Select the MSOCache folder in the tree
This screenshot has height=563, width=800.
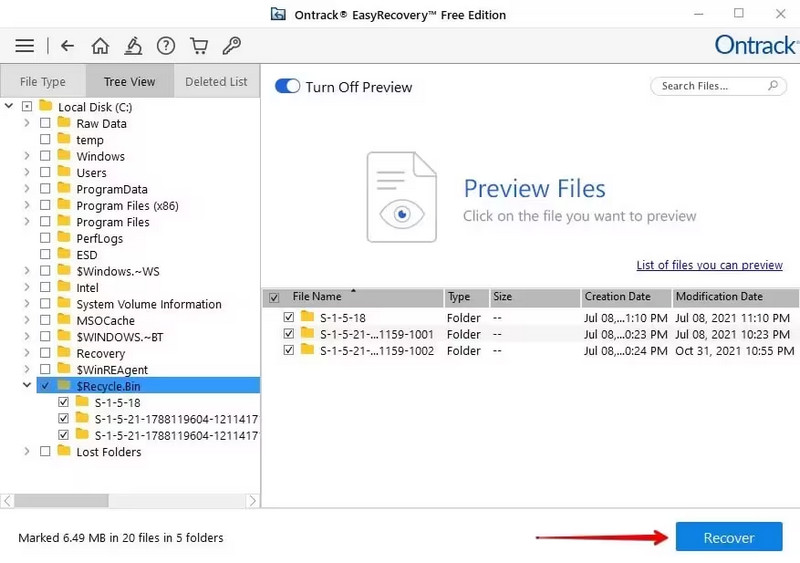coord(106,321)
